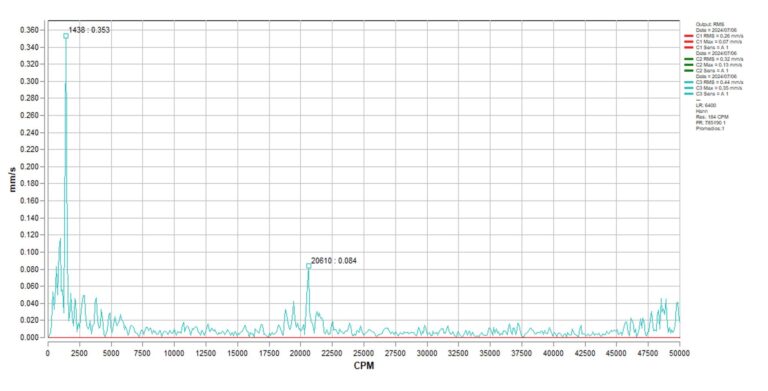This screenshot has width=768, height=391.
Task: Select the green C2 RMS legend swatch
Action: tap(689, 59)
